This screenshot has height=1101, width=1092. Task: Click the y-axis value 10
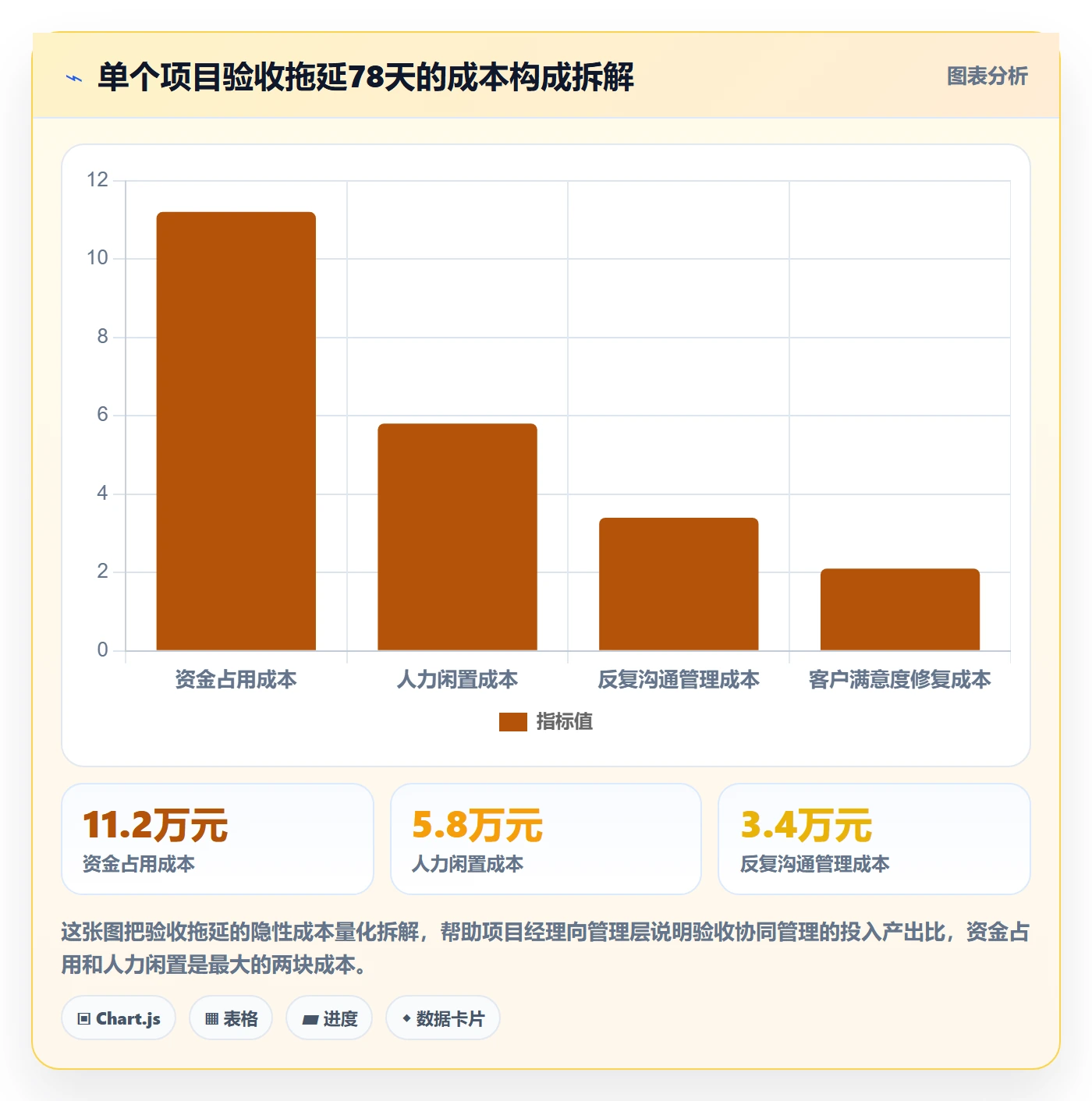97,258
